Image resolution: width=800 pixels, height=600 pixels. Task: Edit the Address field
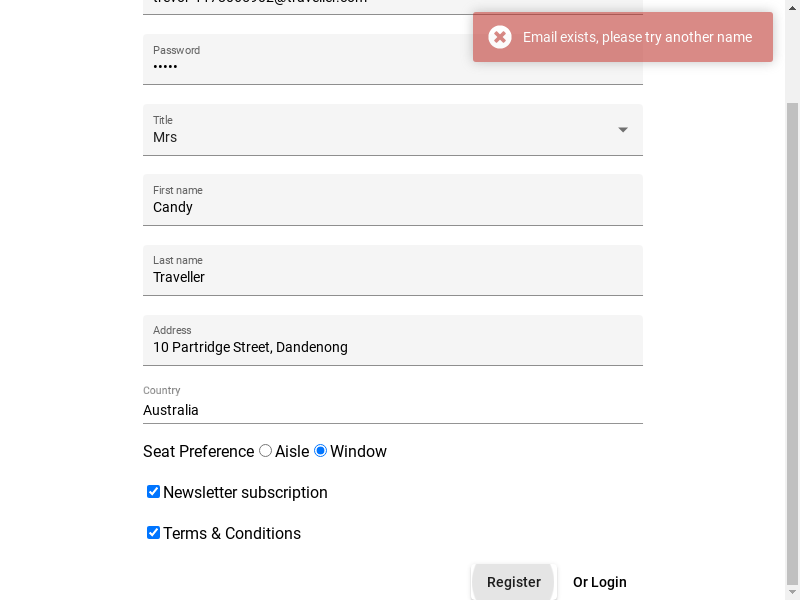392,347
